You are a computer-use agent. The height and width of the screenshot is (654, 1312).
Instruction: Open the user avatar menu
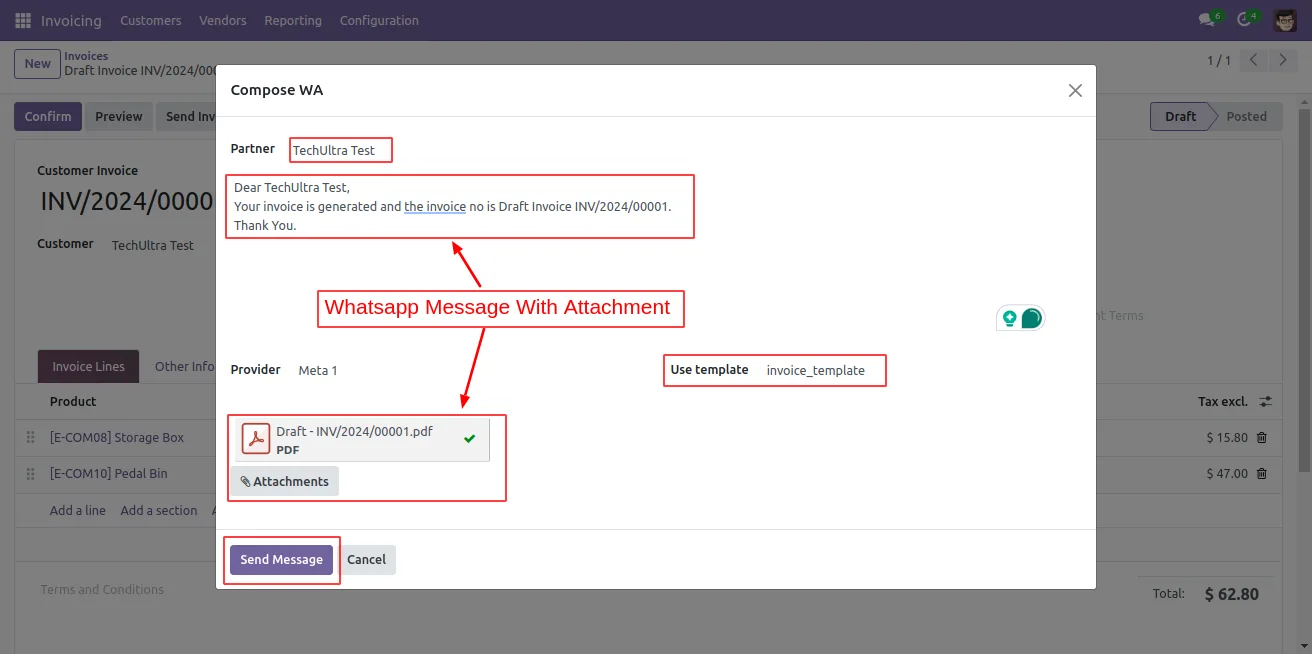(x=1285, y=20)
